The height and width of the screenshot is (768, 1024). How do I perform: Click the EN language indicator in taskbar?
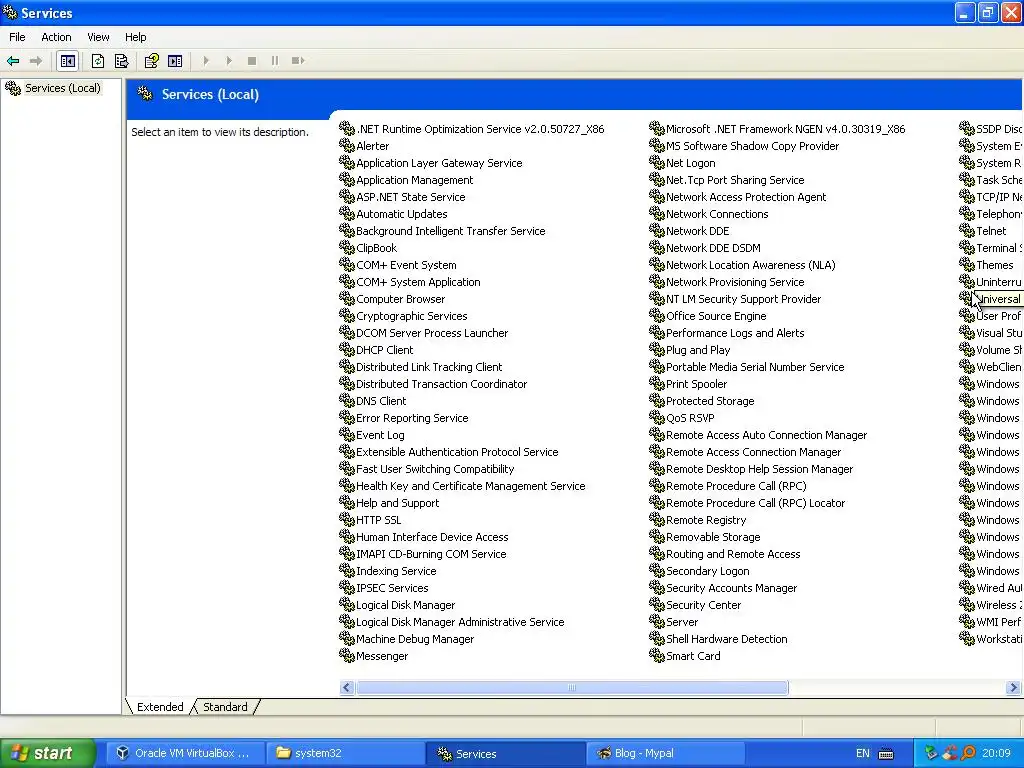[863, 753]
